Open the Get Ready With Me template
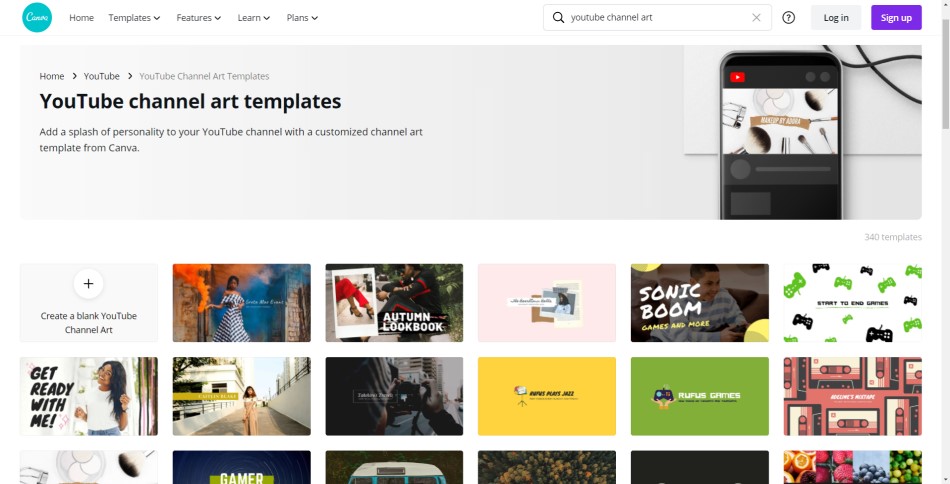This screenshot has height=484, width=950. pyautogui.click(x=89, y=396)
